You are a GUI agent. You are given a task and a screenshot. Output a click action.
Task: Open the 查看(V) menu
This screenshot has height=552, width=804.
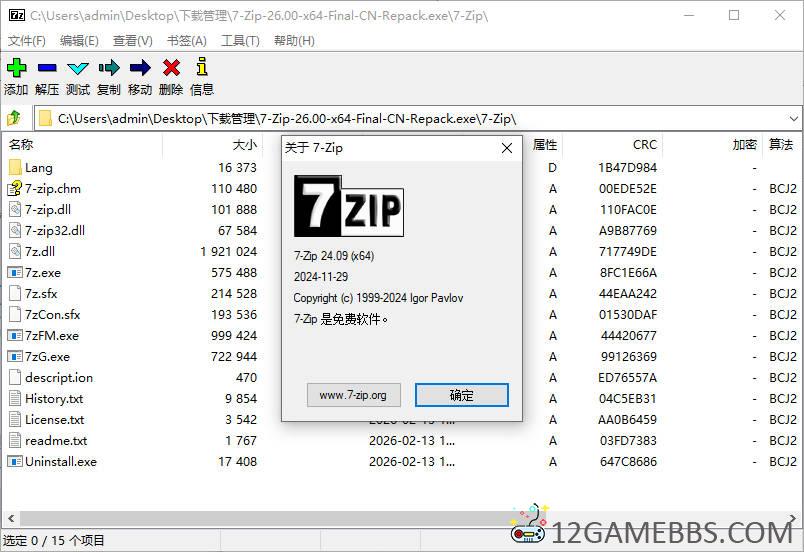tap(133, 40)
